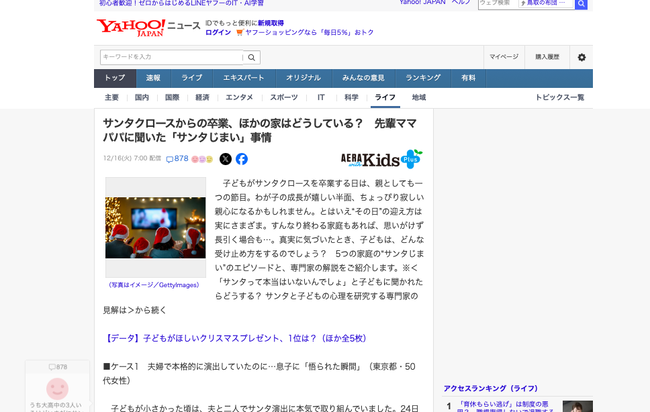Click the photo caption 写真はイメージ/GettyImages
Screen dimensions: 650x412
click(154, 285)
